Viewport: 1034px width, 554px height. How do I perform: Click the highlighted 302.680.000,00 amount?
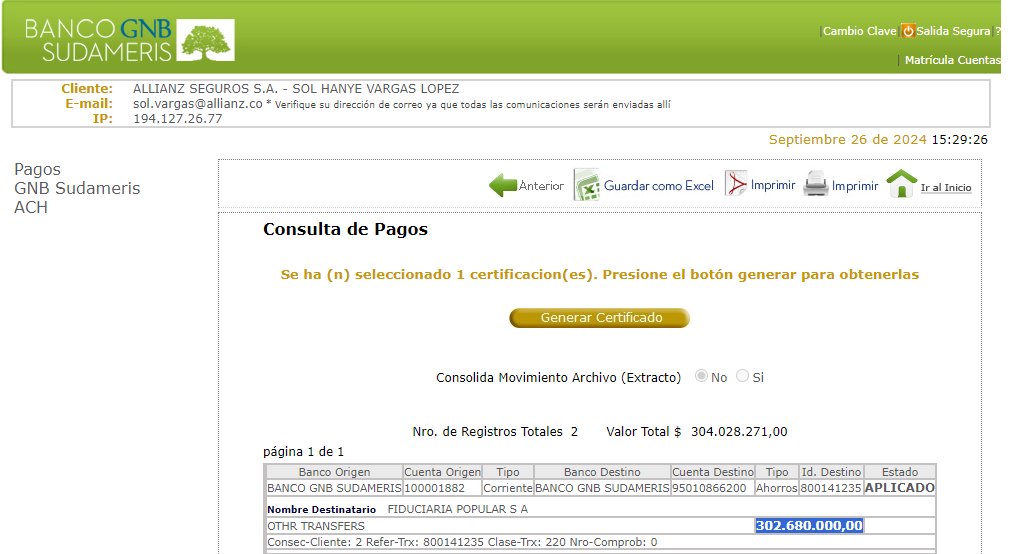pos(809,526)
